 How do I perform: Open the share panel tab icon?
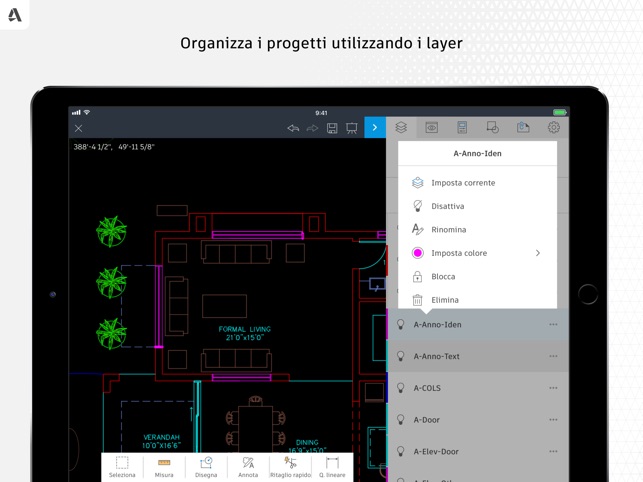coord(523,128)
